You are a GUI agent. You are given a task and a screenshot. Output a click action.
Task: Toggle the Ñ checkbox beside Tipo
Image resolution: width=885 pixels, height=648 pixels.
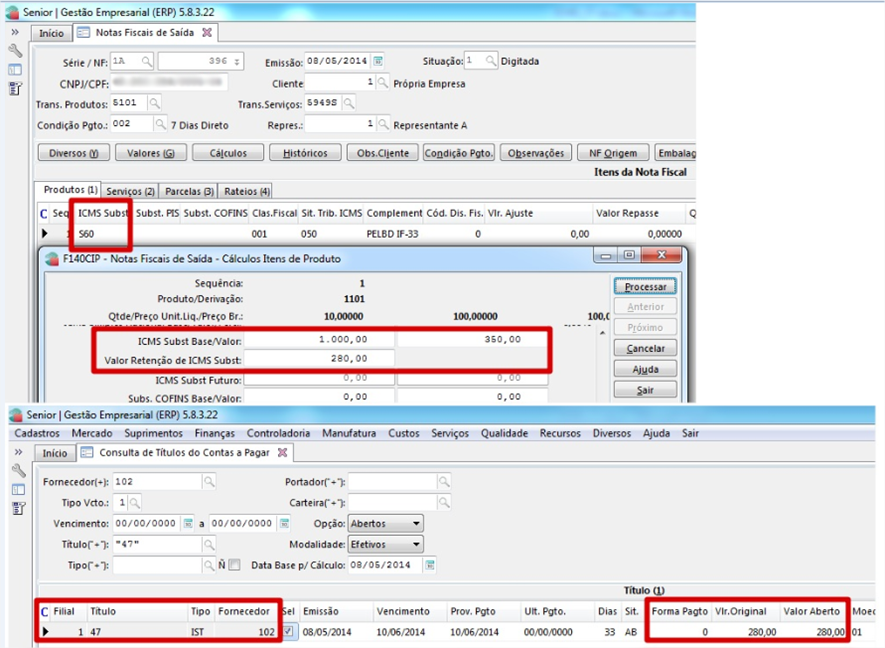(235, 564)
